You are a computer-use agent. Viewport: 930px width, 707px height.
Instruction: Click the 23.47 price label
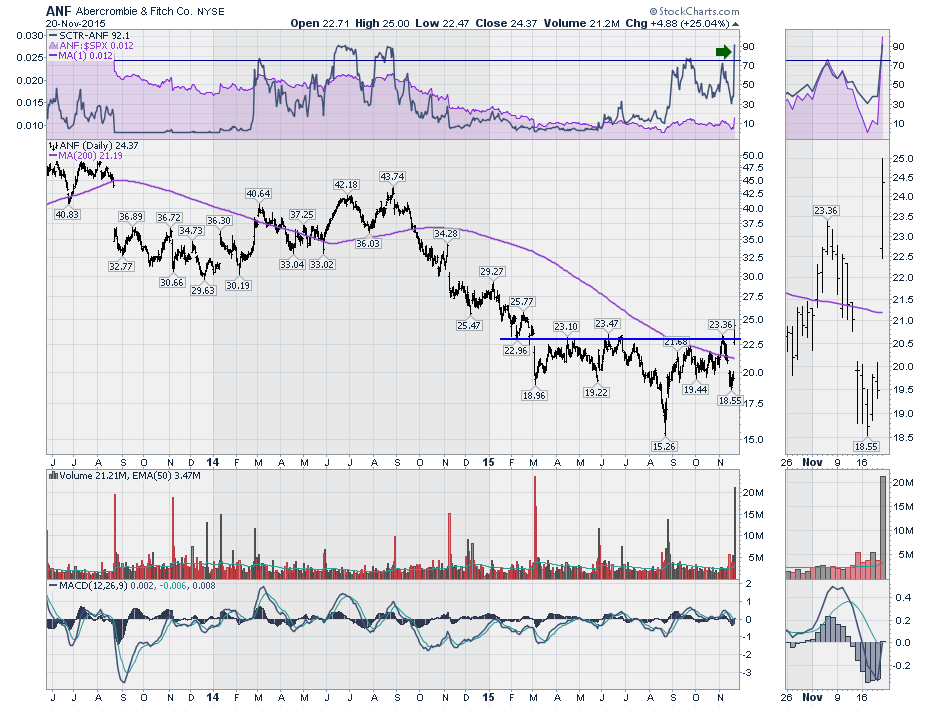tap(607, 323)
